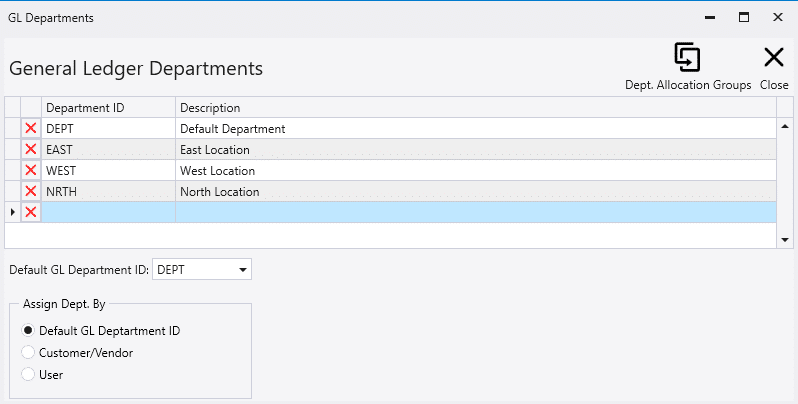Minimize the GL Departments window
798x404 pixels.
point(709,17)
